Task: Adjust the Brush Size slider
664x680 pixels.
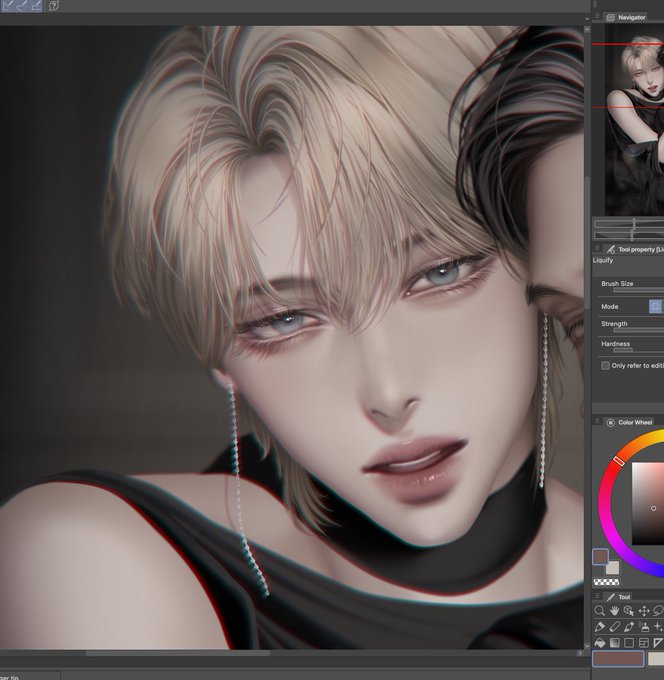Action: pos(638,290)
